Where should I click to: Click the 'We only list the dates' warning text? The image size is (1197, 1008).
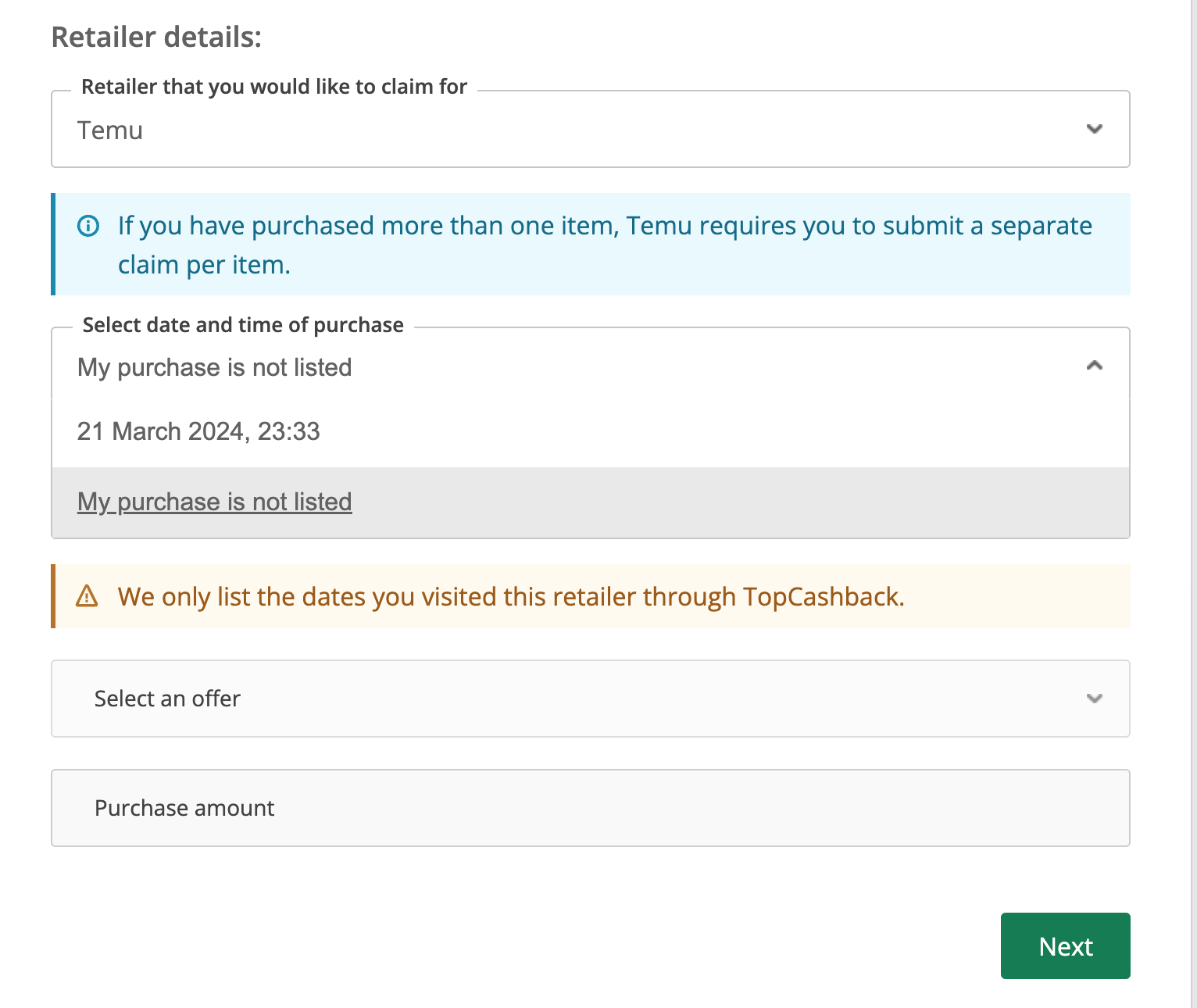coord(511,597)
